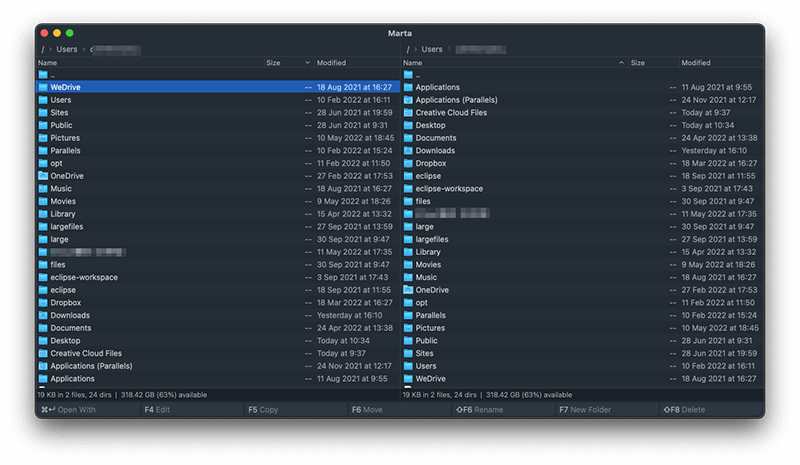This screenshot has height=465, width=800.
Task: Click the Library folder icon in right pane
Action: (x=408, y=252)
